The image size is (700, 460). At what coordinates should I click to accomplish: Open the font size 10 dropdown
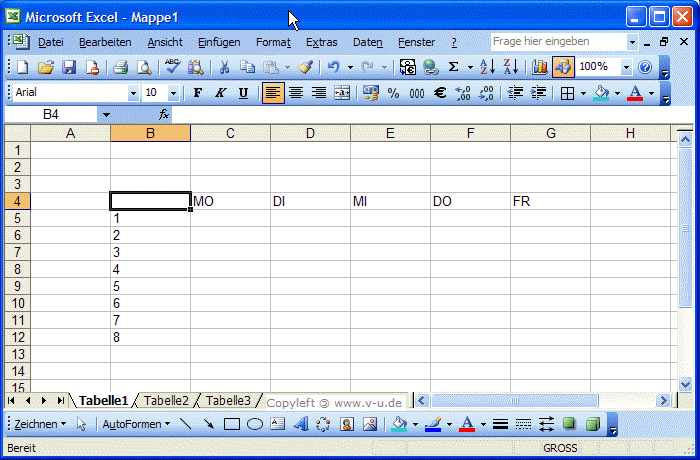(173, 93)
